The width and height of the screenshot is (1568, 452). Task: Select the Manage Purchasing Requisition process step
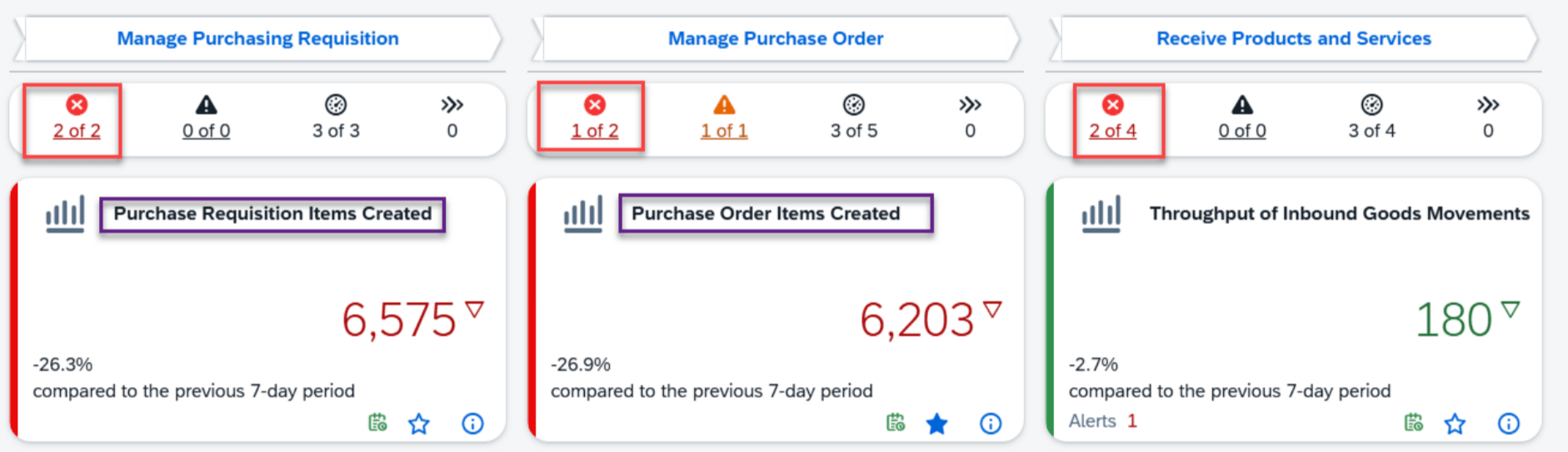257,38
